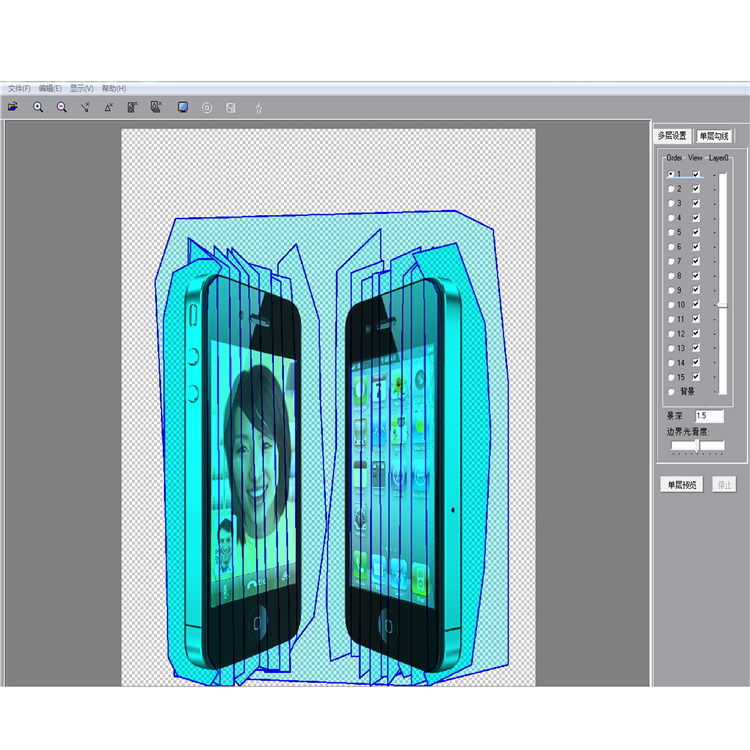Open the 显示(V) menu
750x750 pixels.
click(81, 89)
